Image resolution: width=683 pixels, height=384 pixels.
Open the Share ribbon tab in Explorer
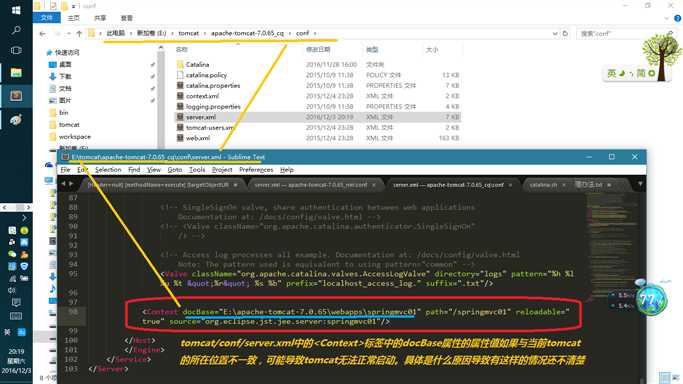pos(100,18)
